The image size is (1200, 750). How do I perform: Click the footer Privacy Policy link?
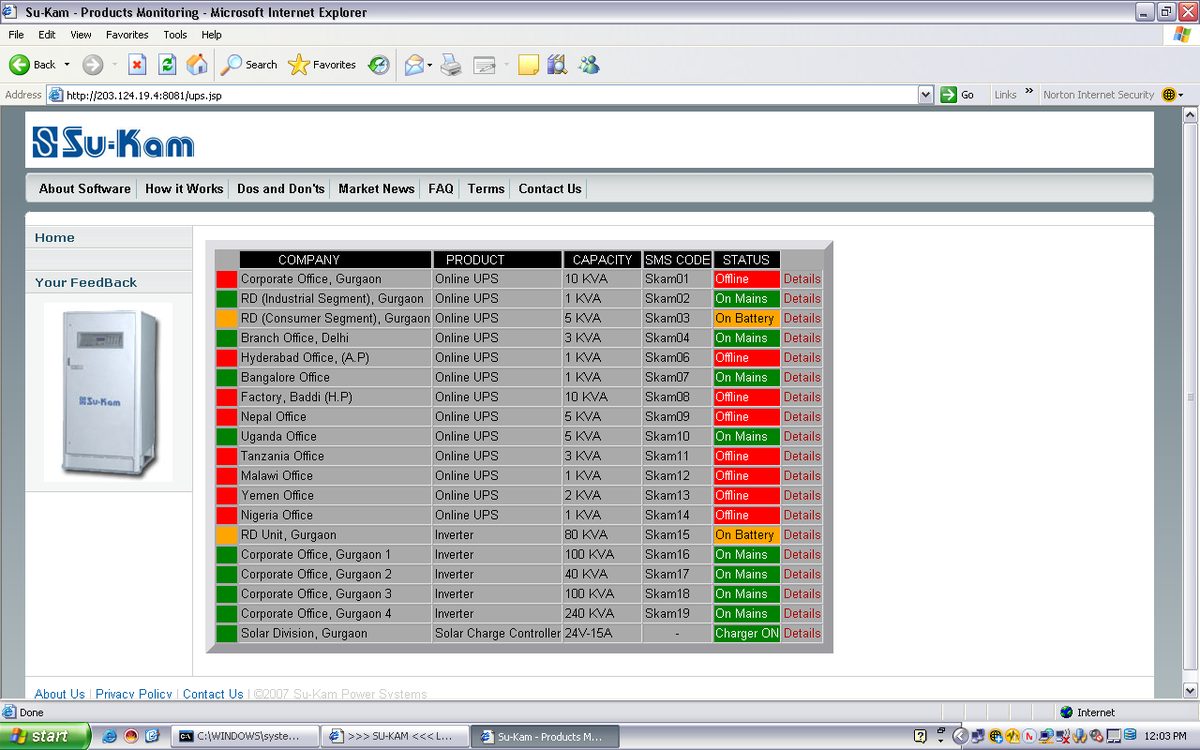coord(134,694)
